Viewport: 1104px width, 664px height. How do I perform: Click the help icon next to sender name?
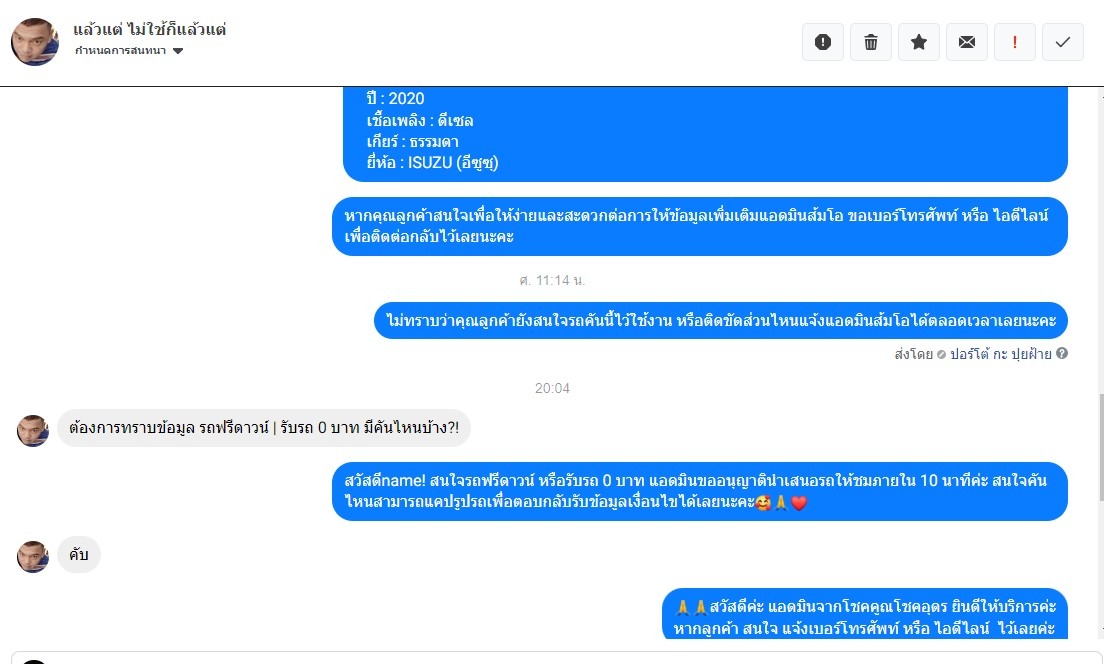tap(1062, 353)
